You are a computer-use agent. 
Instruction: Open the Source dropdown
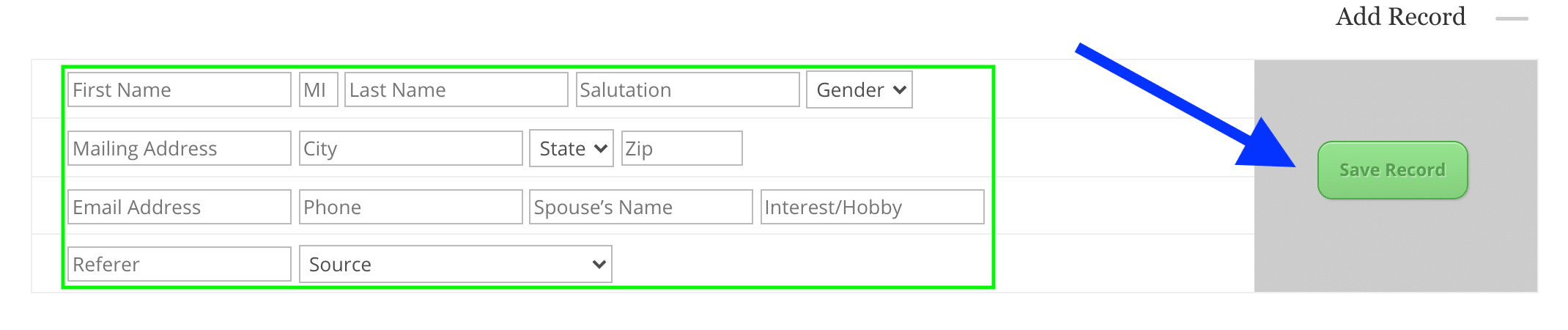point(455,264)
